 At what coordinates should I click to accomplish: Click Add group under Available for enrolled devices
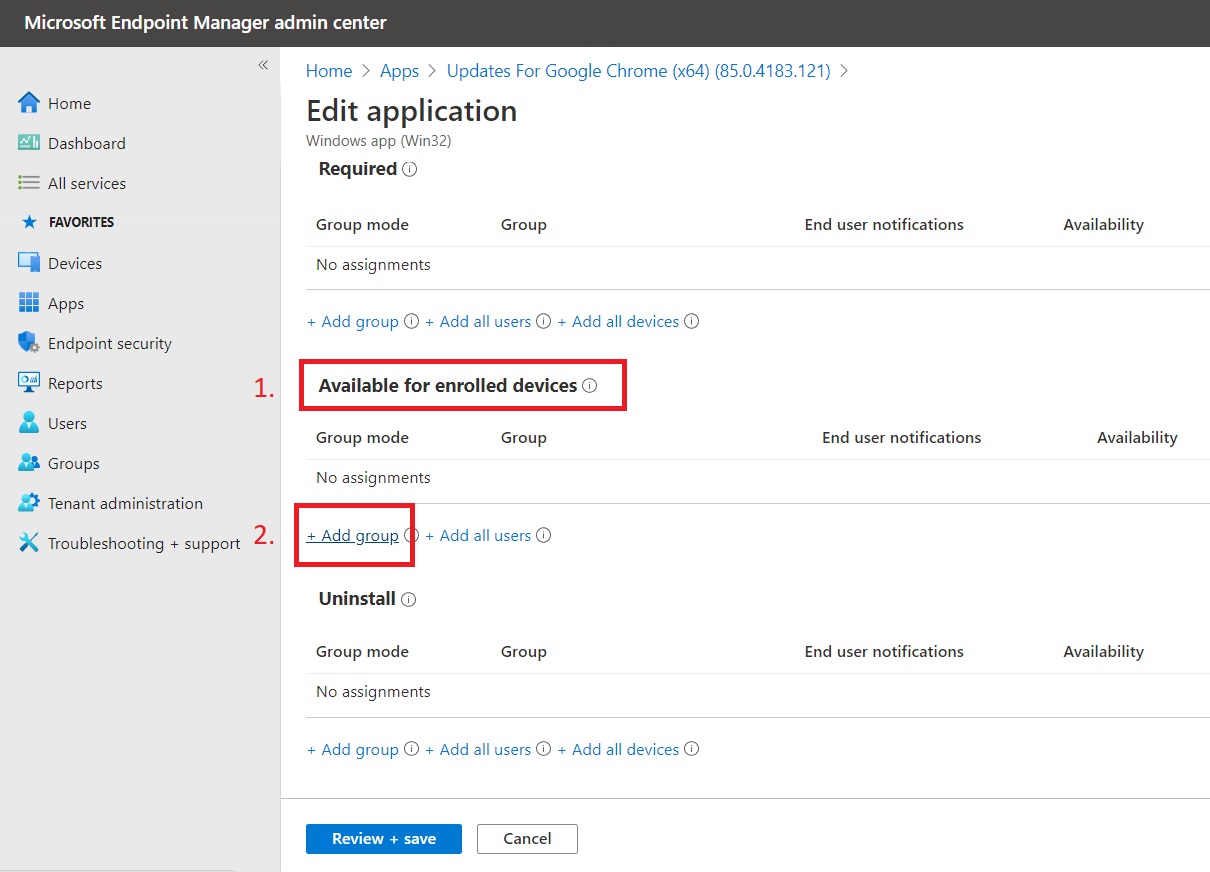click(353, 536)
